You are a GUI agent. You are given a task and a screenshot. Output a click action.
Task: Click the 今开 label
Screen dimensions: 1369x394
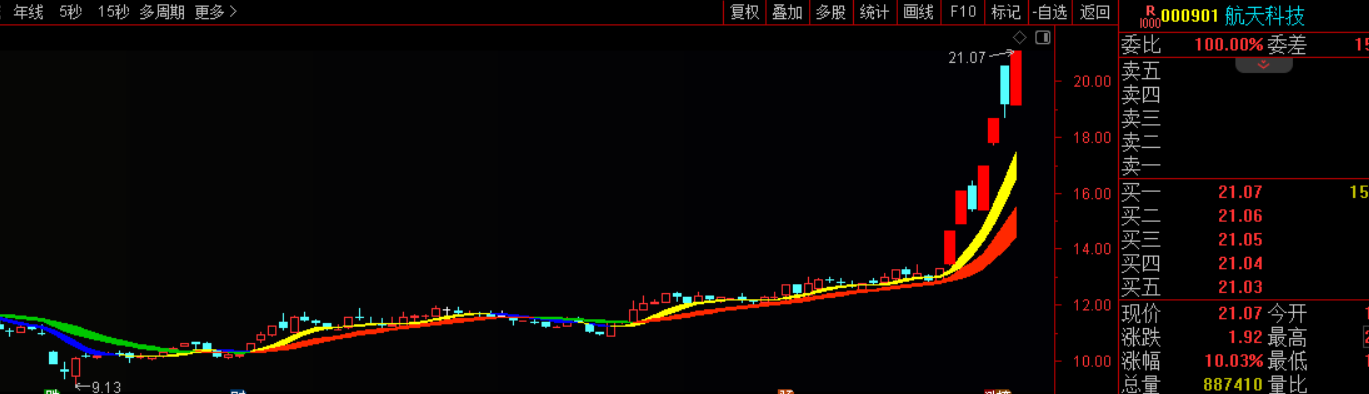pos(1287,314)
